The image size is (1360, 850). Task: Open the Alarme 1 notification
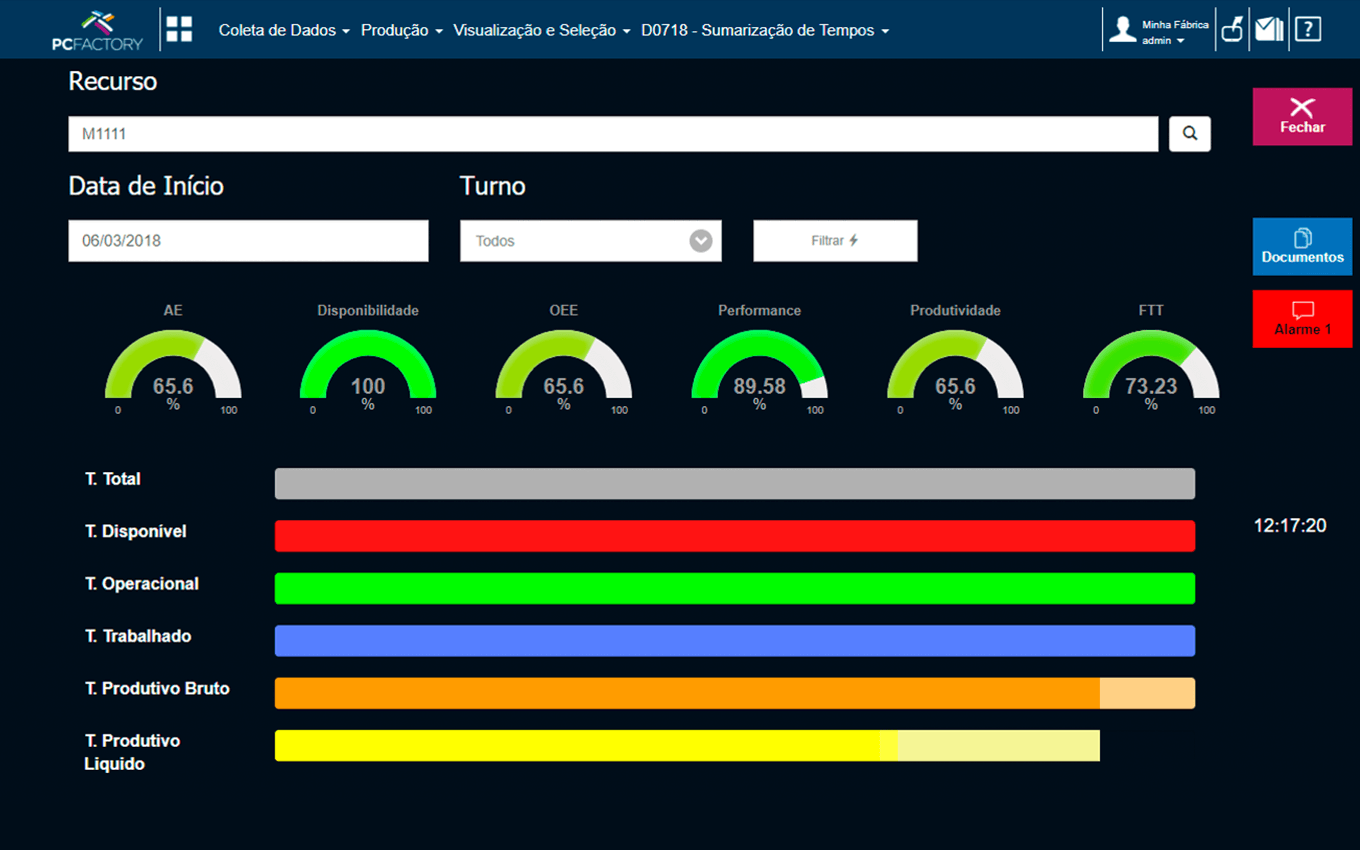(1302, 318)
